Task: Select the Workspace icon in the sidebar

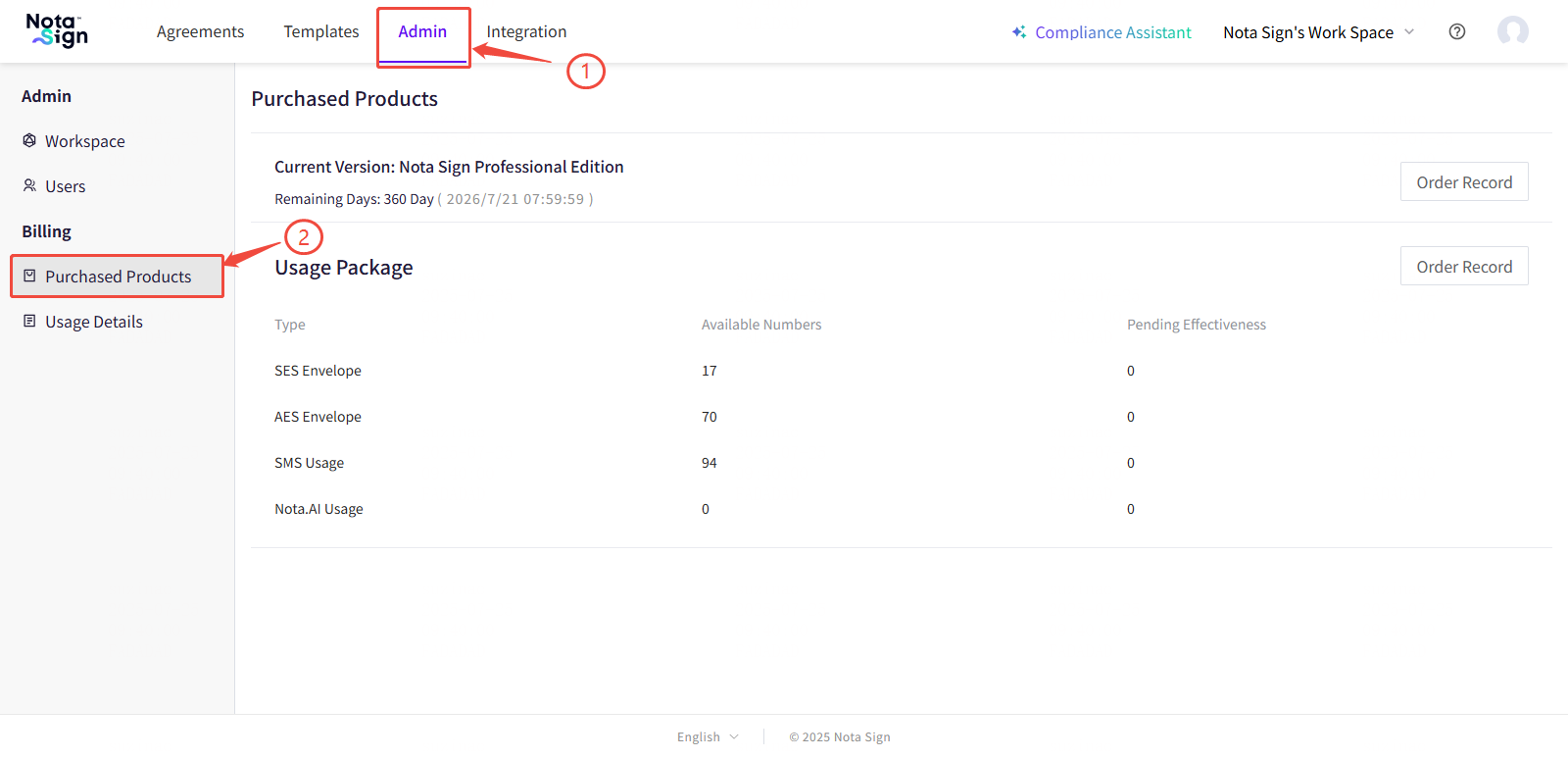Action: (x=29, y=140)
